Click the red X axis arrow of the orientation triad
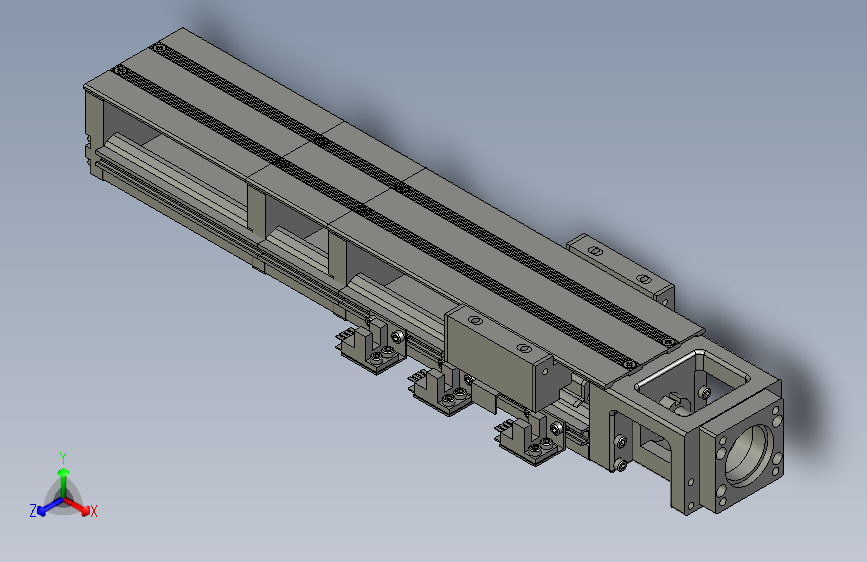This screenshot has height=562, width=867. click(x=78, y=505)
